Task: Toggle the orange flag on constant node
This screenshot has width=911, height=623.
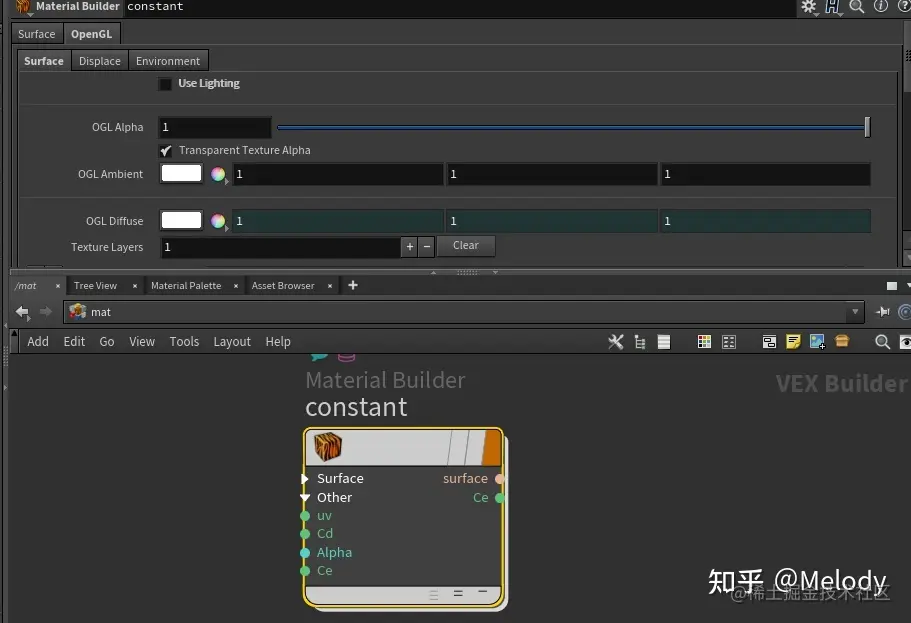Action: coord(493,446)
